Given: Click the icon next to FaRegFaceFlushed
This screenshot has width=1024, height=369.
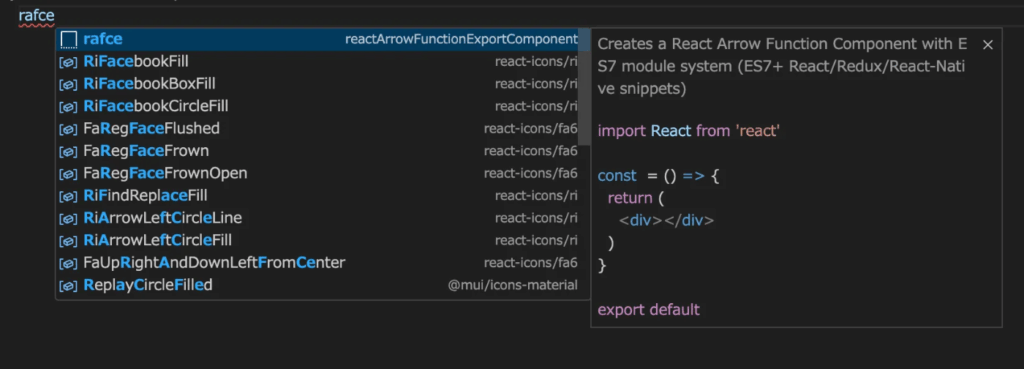Looking at the screenshot, I should (69, 129).
